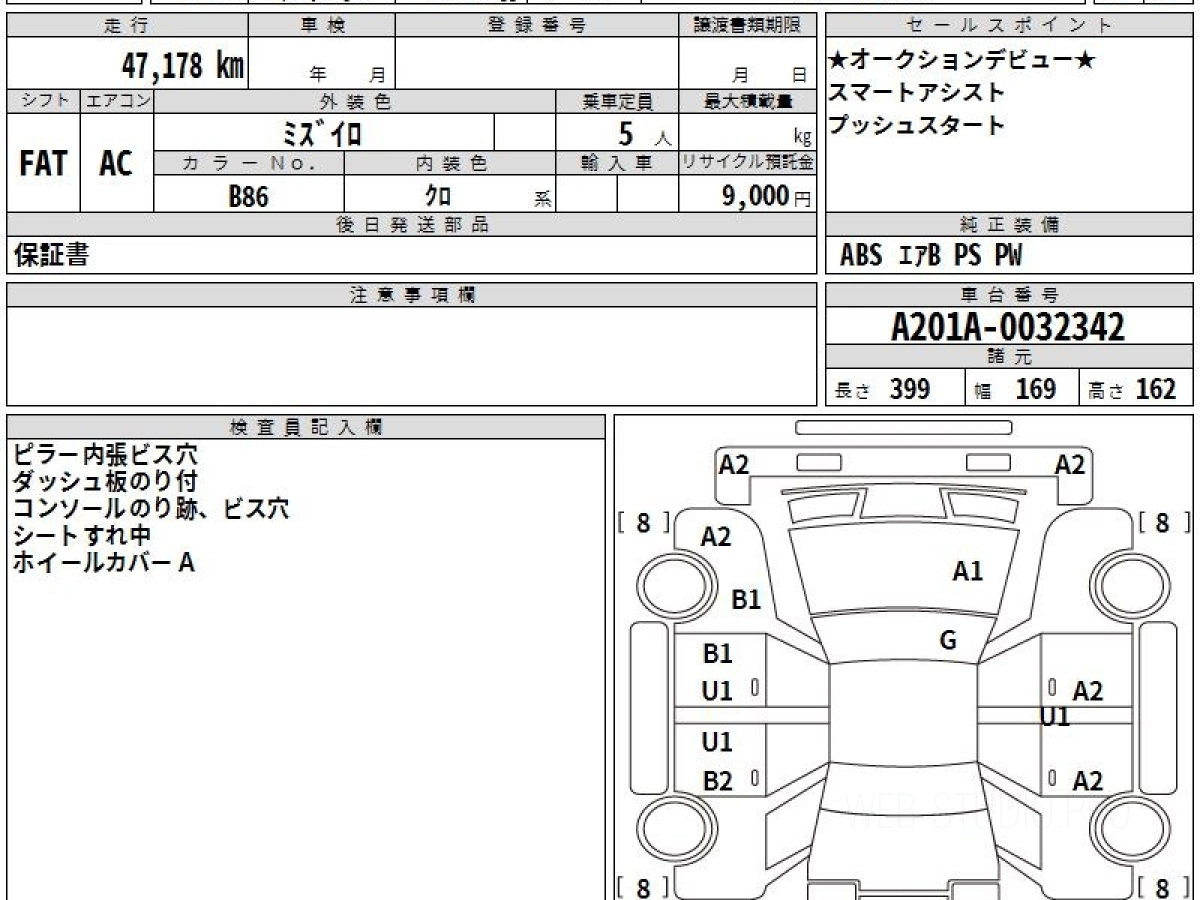Click the リサイクル預託金 label

point(748,163)
